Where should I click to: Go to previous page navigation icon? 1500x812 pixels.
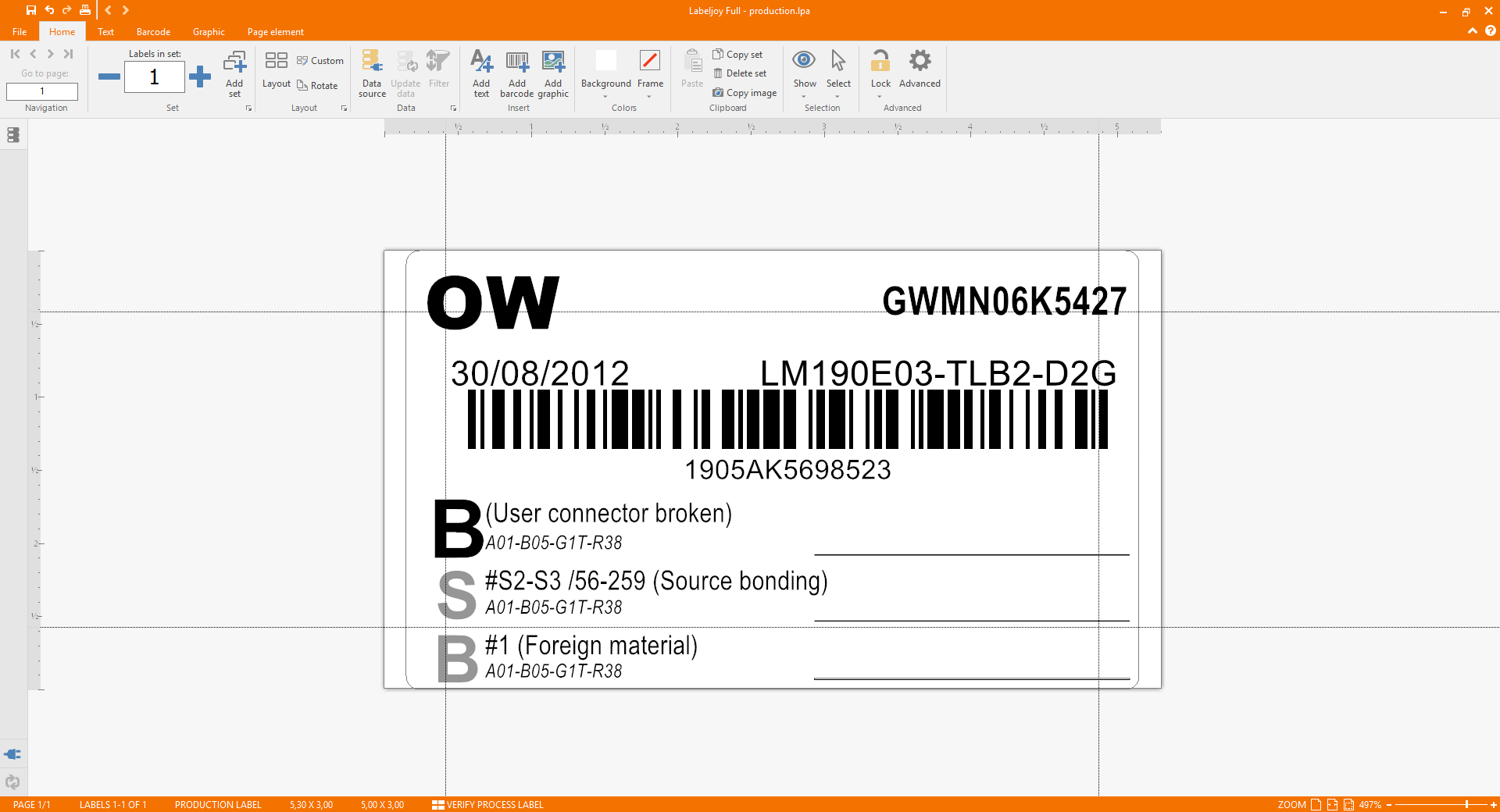(33, 54)
